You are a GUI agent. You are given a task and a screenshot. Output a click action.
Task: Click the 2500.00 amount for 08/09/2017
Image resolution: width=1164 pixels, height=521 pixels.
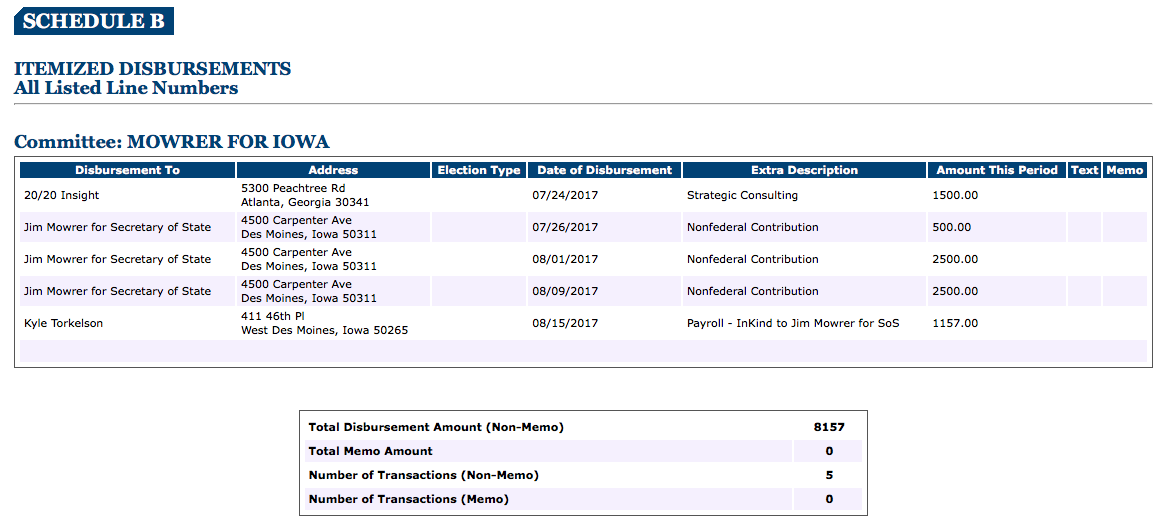955,291
